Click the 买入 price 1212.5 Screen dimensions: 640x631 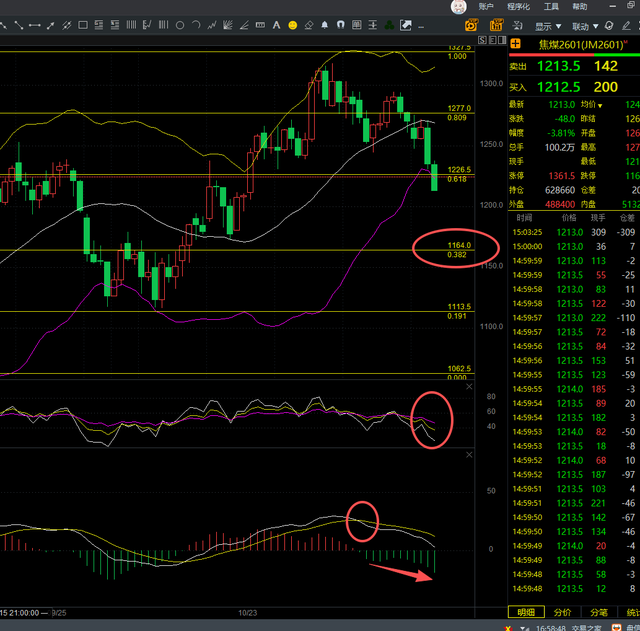point(558,87)
